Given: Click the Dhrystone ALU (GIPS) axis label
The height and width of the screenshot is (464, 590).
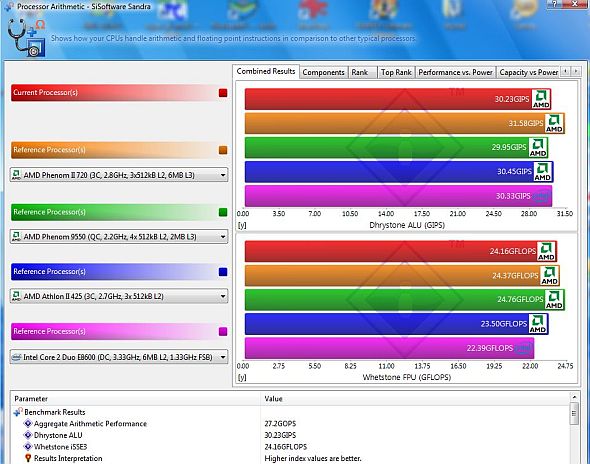Looking at the screenshot, I should (407, 225).
